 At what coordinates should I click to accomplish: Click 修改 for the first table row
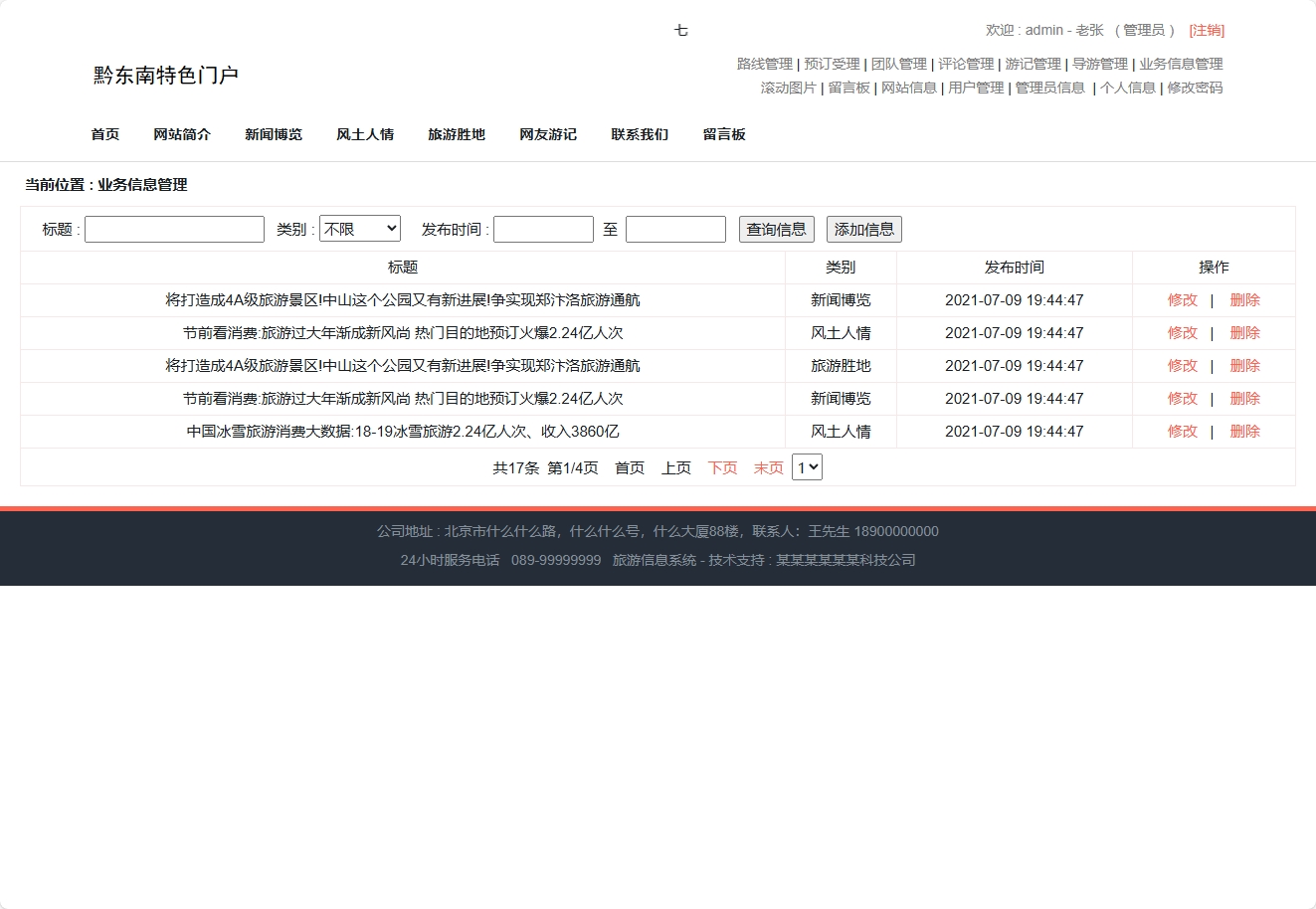[1183, 300]
